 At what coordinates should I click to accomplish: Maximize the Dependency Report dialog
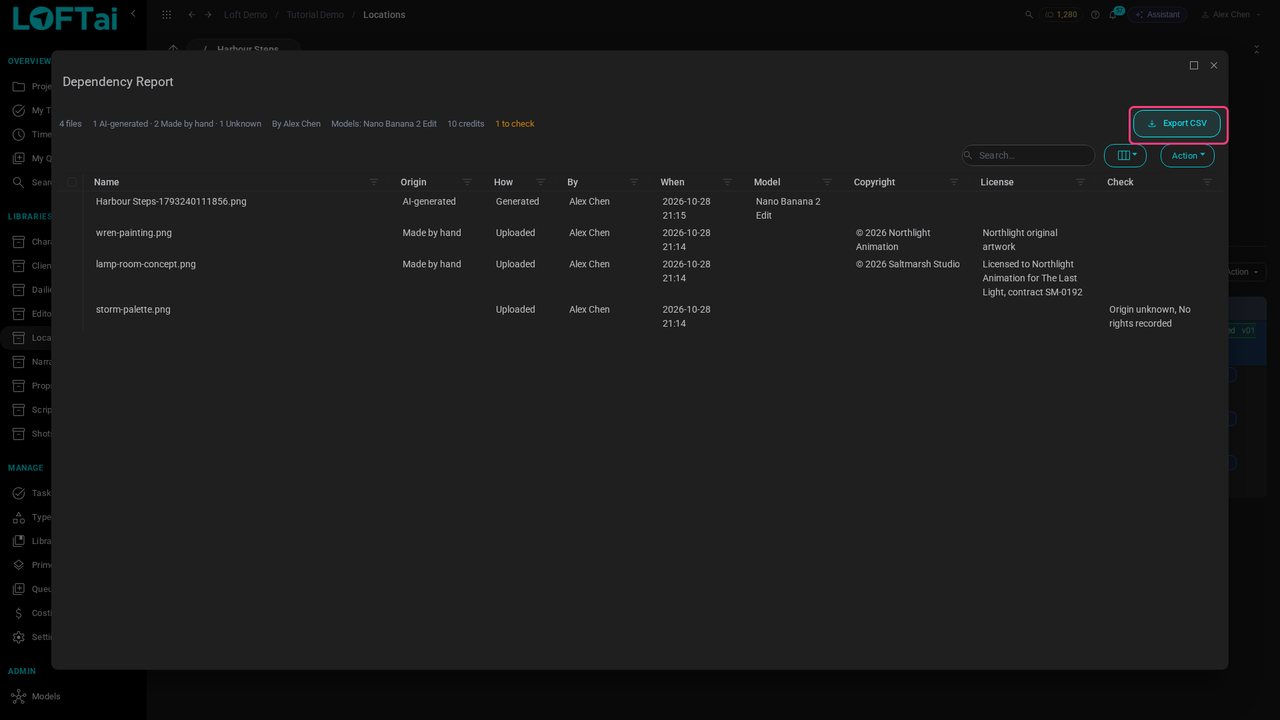coord(1194,66)
